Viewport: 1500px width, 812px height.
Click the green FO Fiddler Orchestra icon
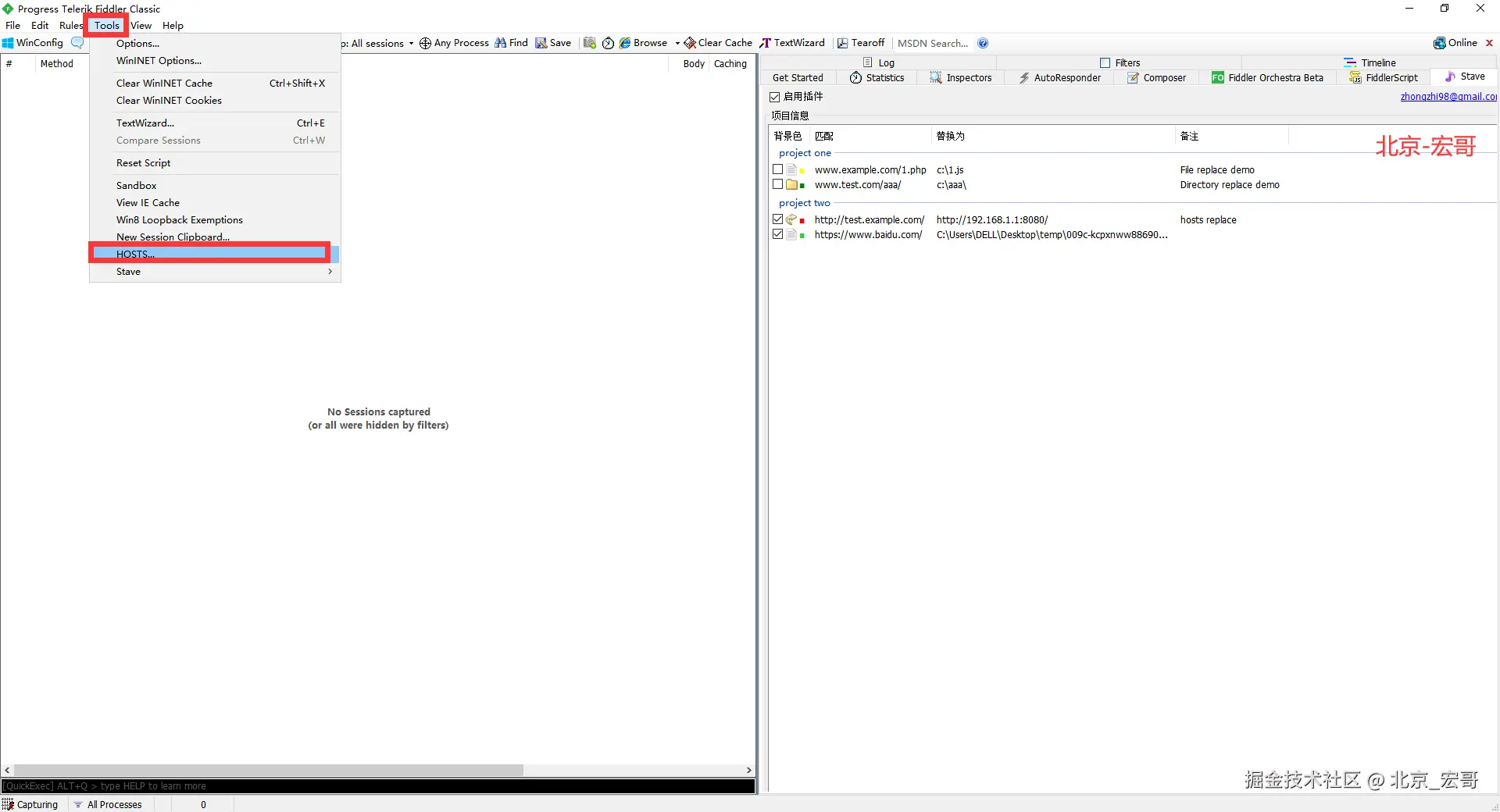(x=1218, y=77)
